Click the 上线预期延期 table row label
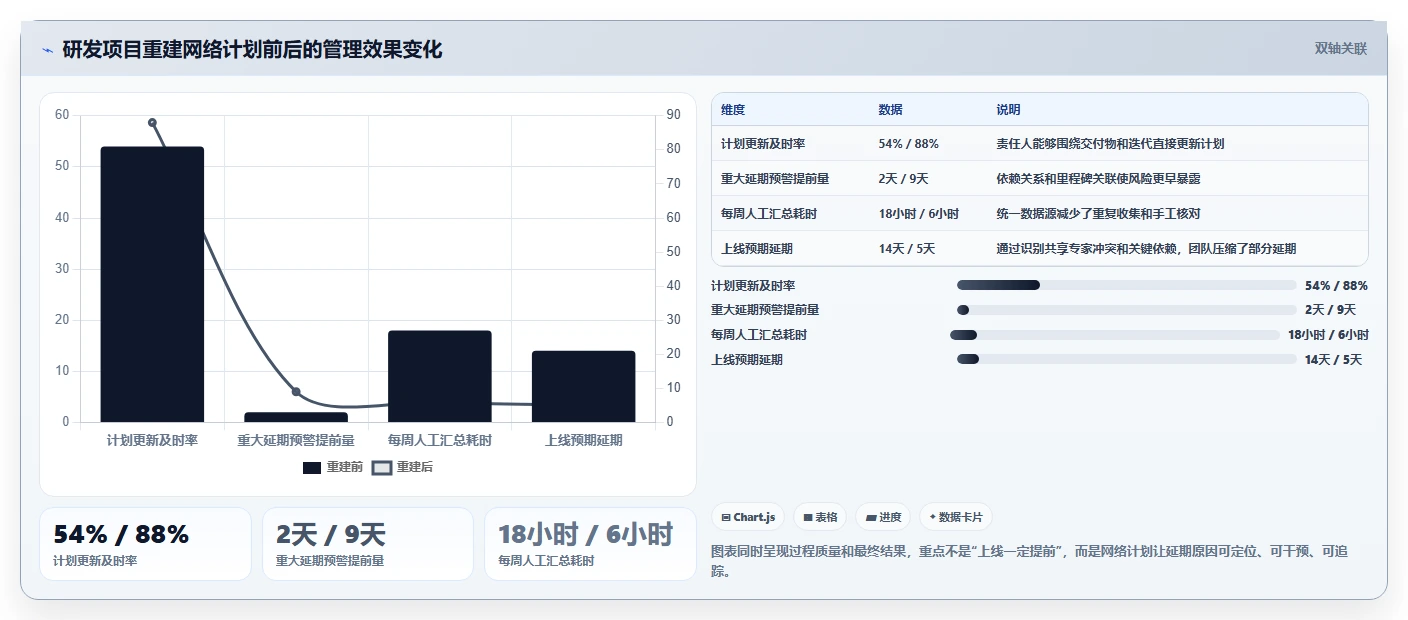The image size is (1408, 620). 757,249
